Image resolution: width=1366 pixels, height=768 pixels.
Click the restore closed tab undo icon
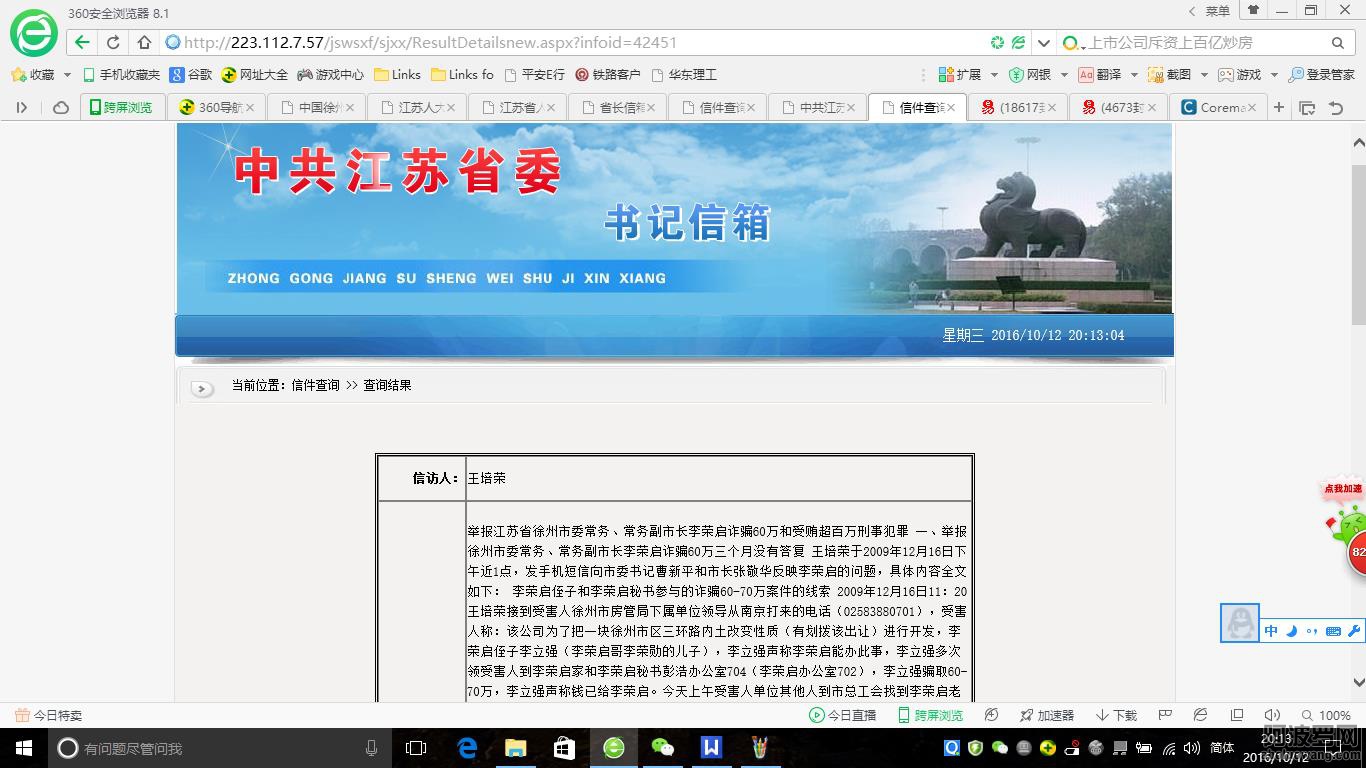click(x=1334, y=107)
